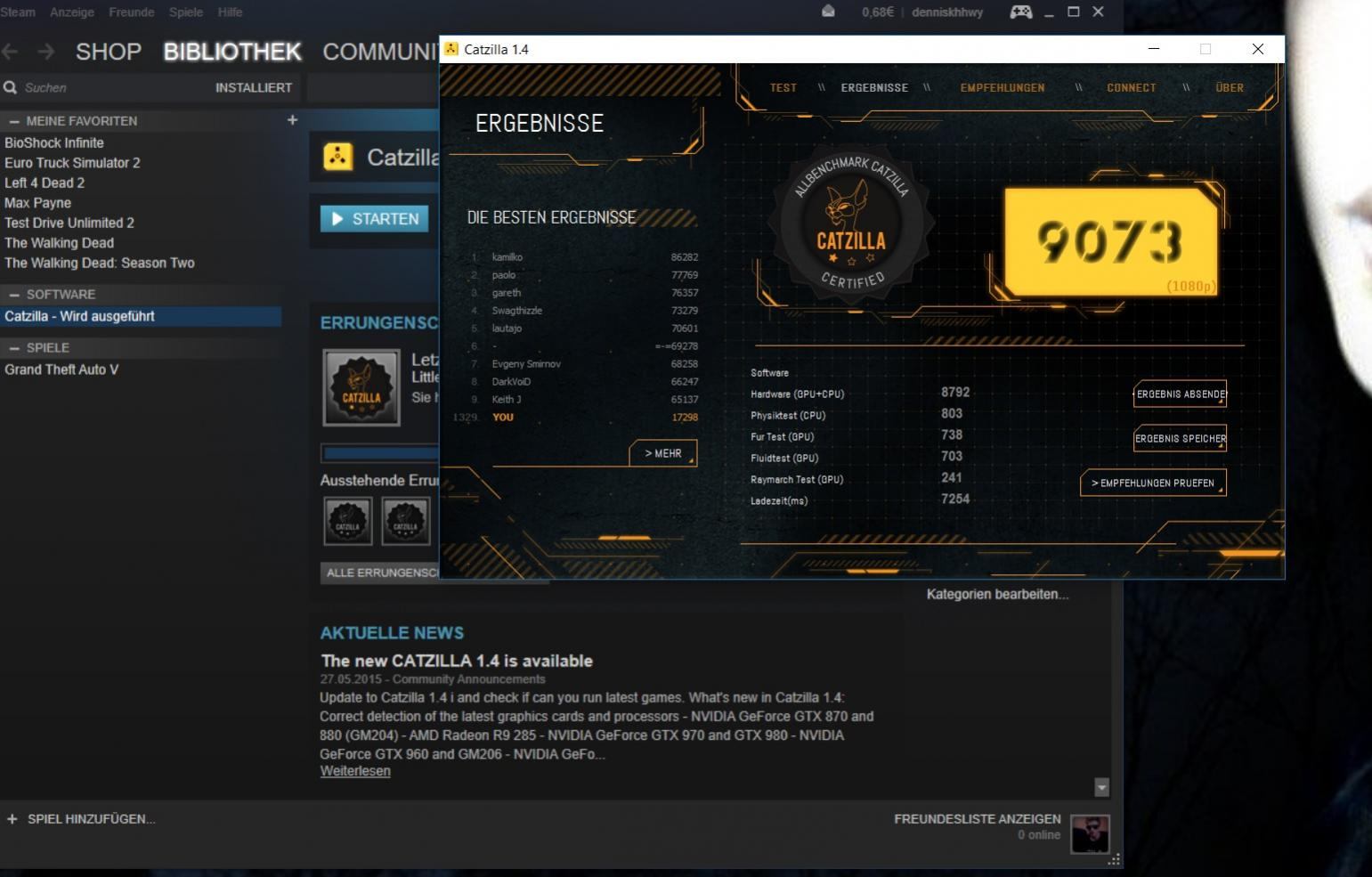Switch to Test tab in Catzilla

tap(783, 87)
